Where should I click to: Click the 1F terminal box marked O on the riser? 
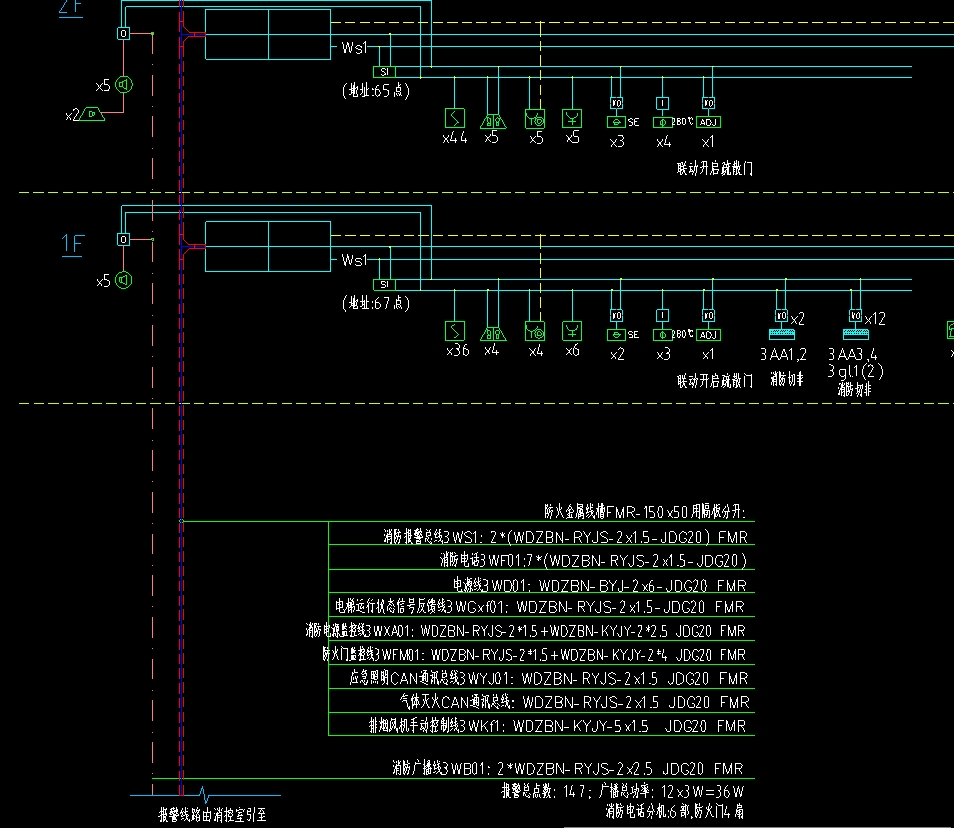tap(124, 239)
